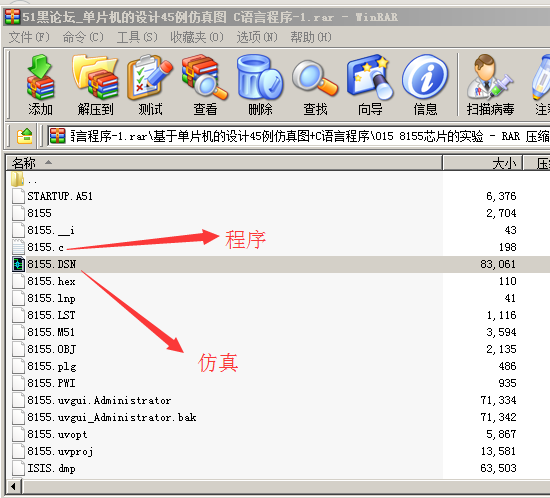Select the file 8155.uvgui.Administrator

coord(99,400)
